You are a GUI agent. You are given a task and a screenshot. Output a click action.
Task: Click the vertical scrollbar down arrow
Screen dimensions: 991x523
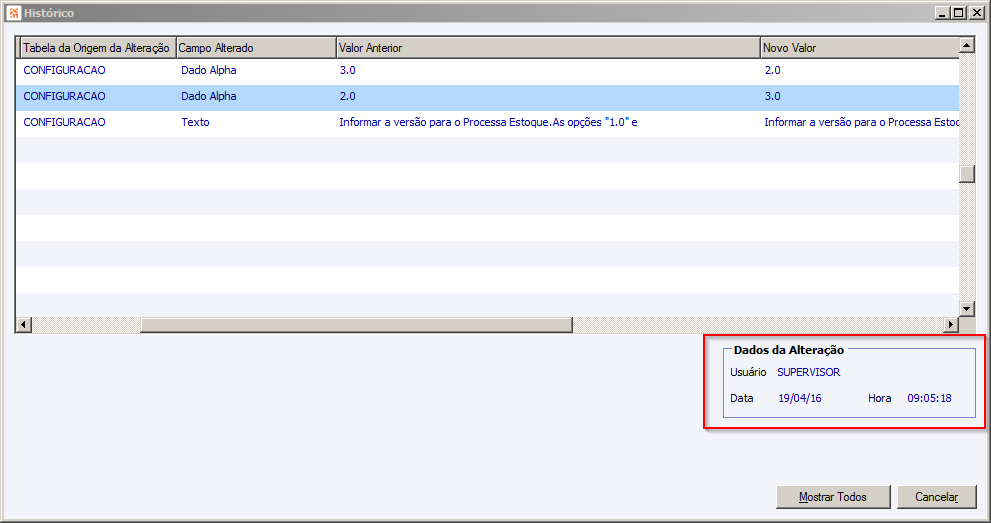pyautogui.click(x=967, y=309)
